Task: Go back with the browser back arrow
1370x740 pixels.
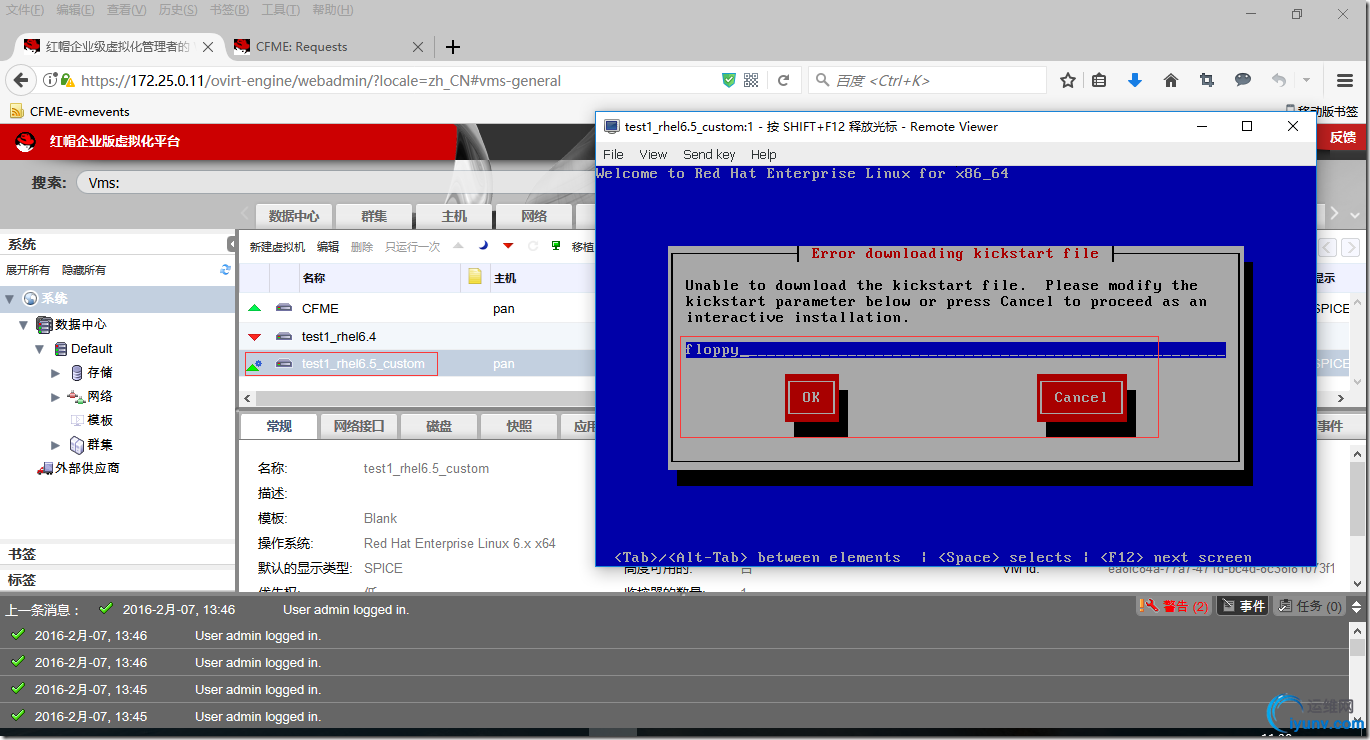Action: (x=21, y=80)
